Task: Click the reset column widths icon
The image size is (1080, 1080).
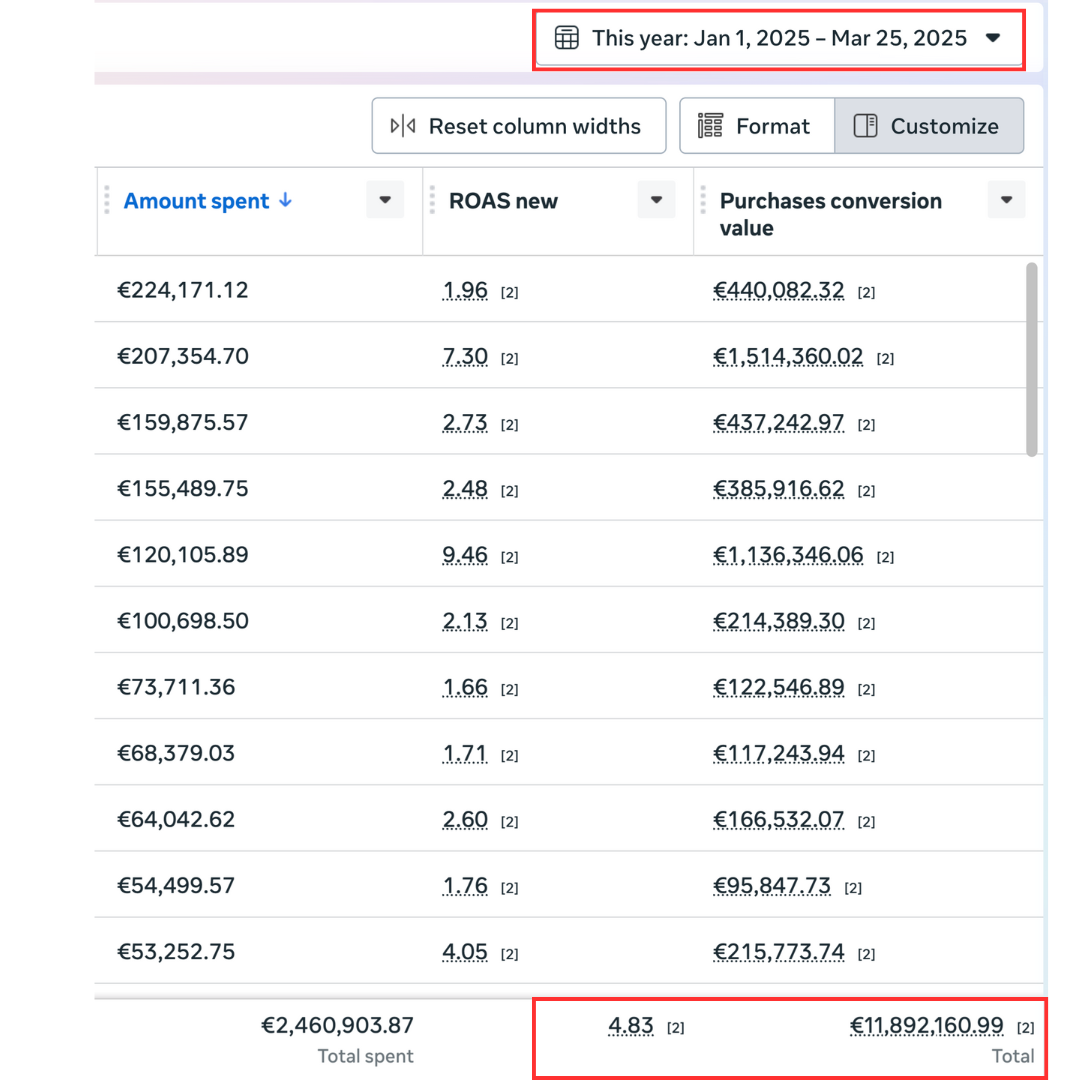Action: tap(403, 126)
